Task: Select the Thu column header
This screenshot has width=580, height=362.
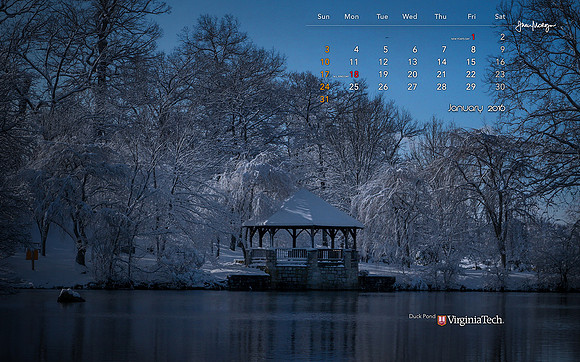Action: click(x=441, y=17)
